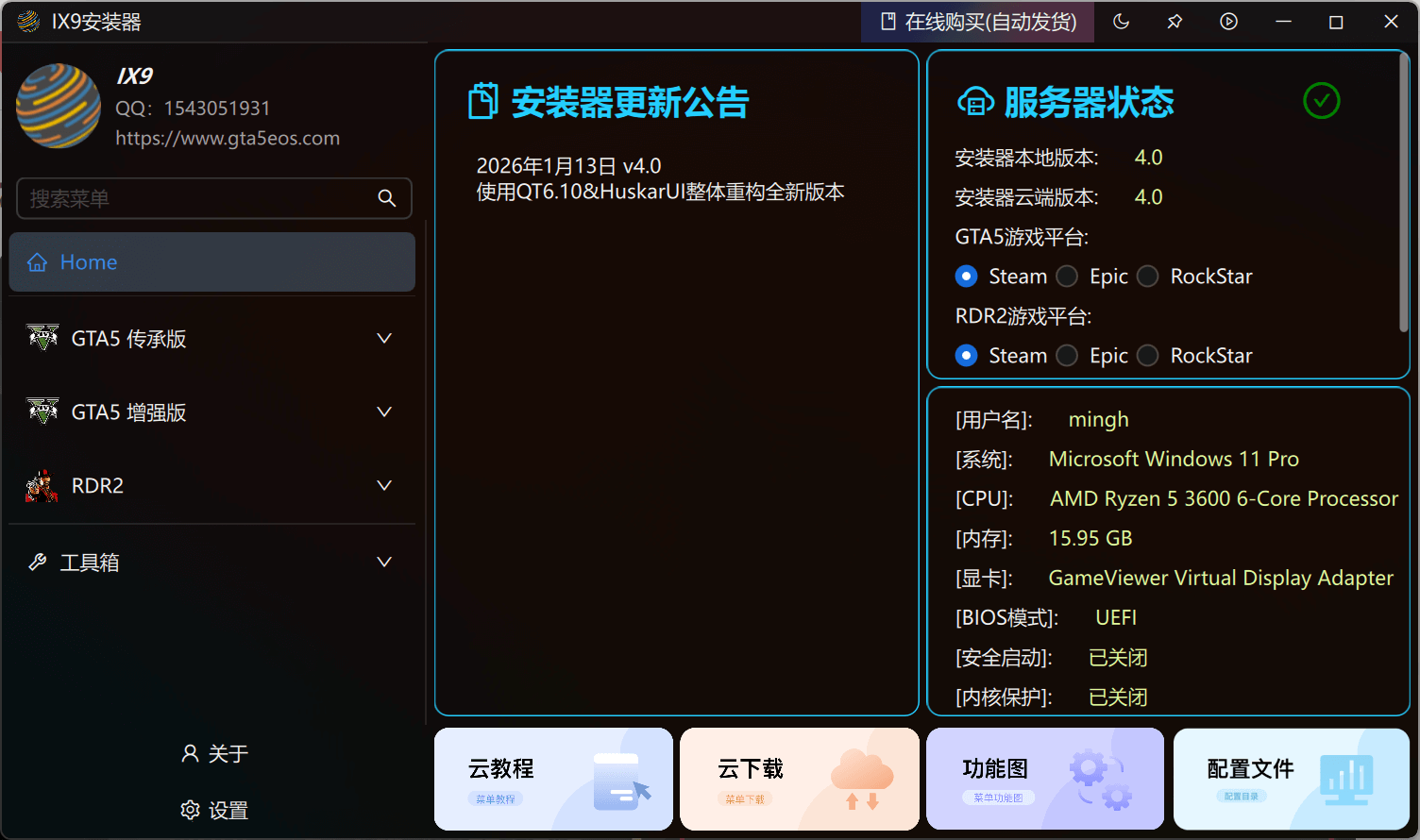Open the 关于 about page

click(213, 753)
